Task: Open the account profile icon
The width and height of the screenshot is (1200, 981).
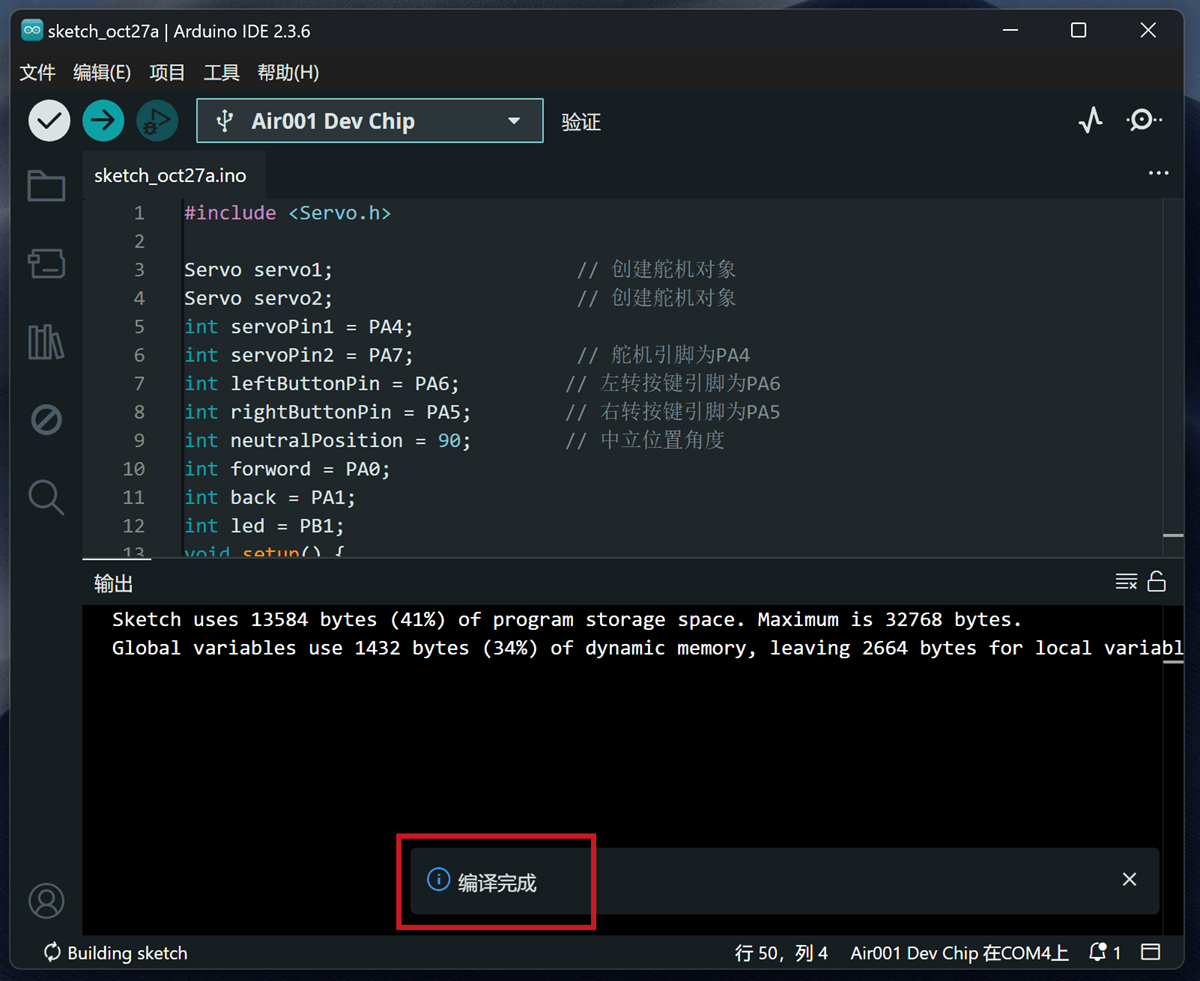Action: tap(46, 901)
